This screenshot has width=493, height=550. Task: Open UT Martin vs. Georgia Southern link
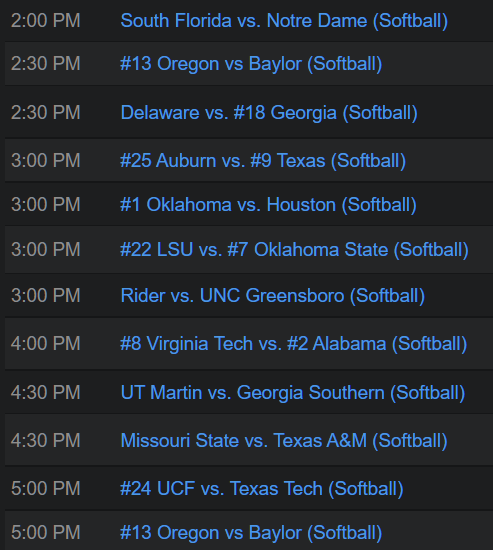click(293, 393)
